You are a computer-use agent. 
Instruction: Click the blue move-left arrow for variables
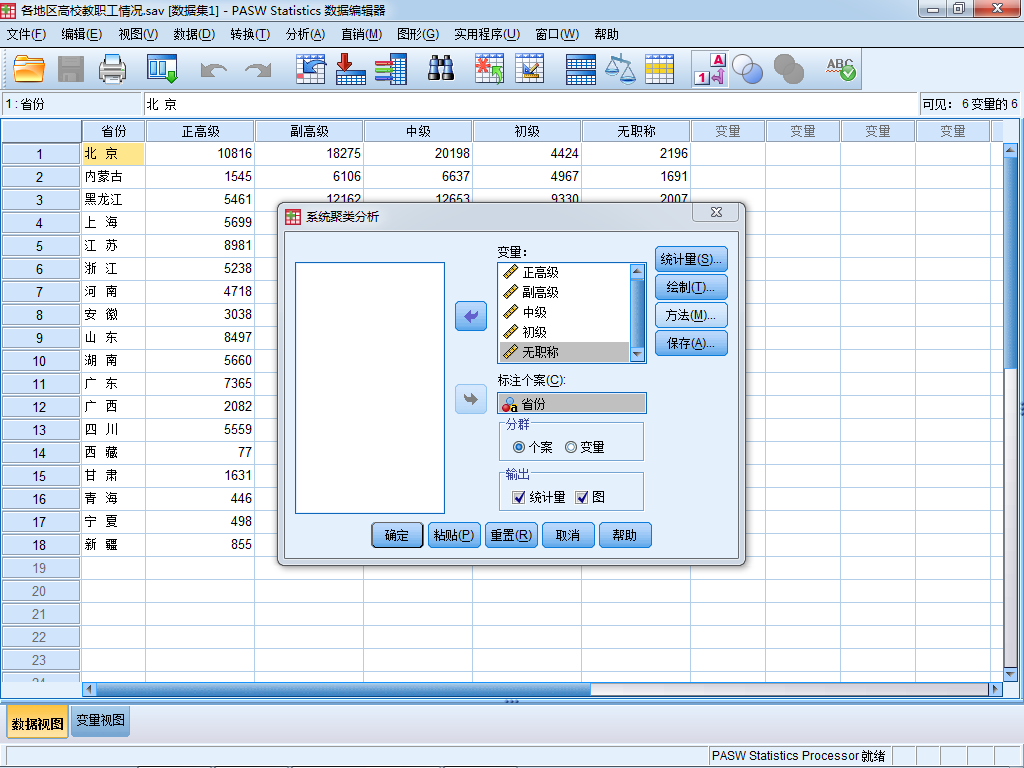(x=471, y=316)
